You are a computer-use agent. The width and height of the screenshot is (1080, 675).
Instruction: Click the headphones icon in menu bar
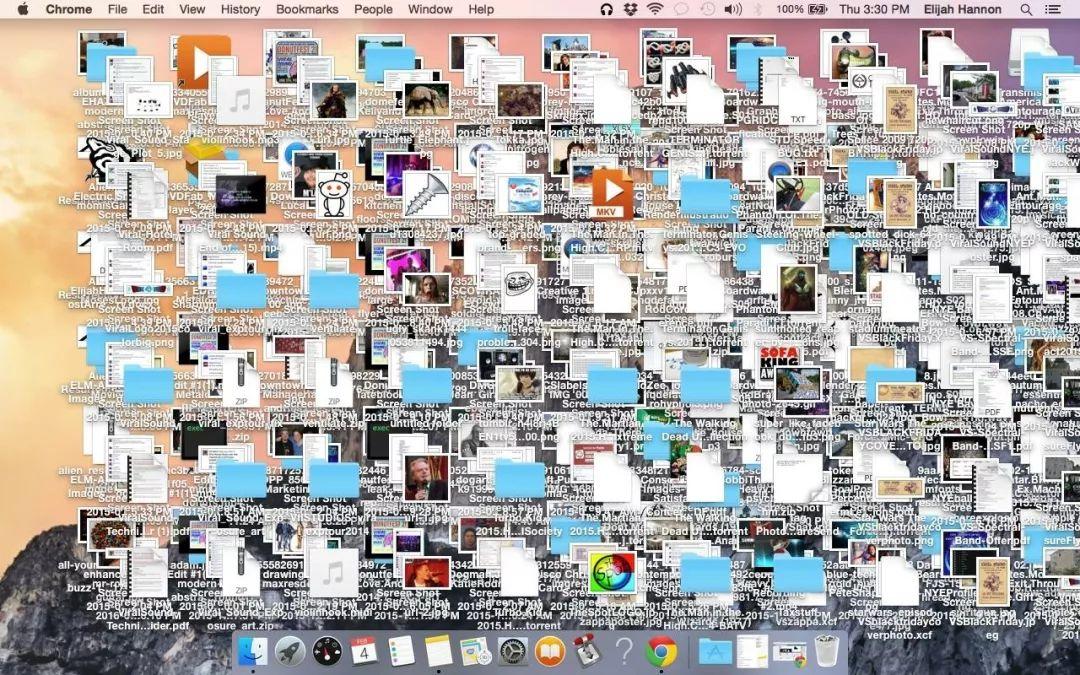point(606,9)
